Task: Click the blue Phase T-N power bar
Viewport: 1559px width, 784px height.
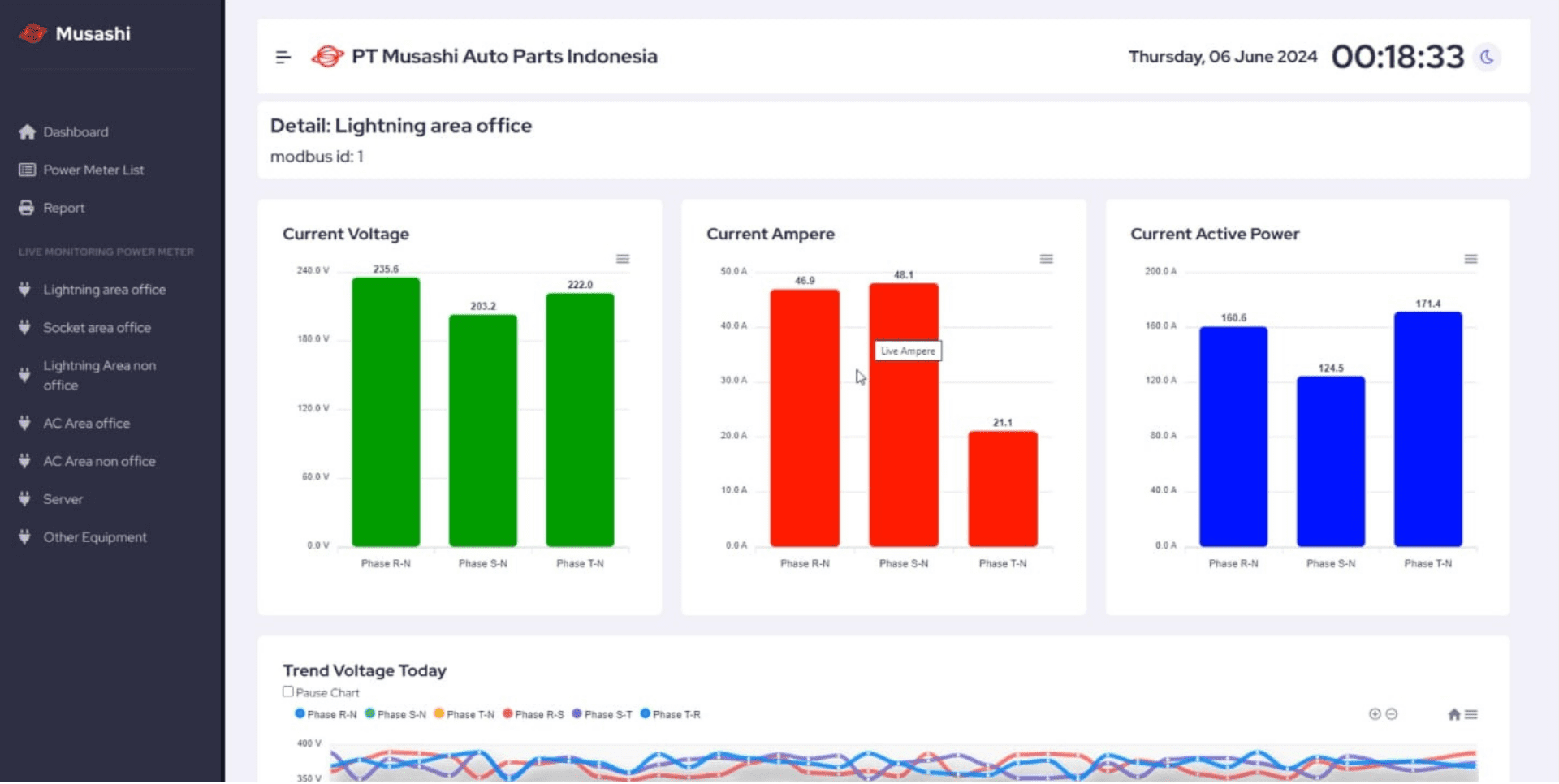Action: click(x=1428, y=429)
